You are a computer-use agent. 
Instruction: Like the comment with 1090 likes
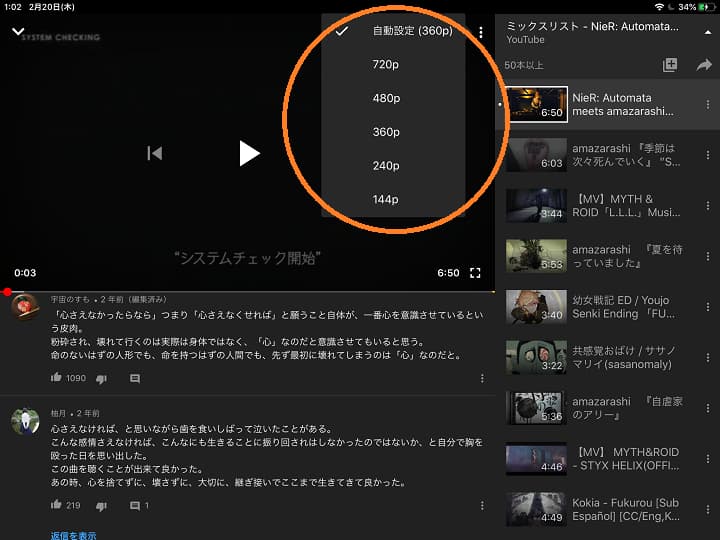pyautogui.click(x=56, y=378)
